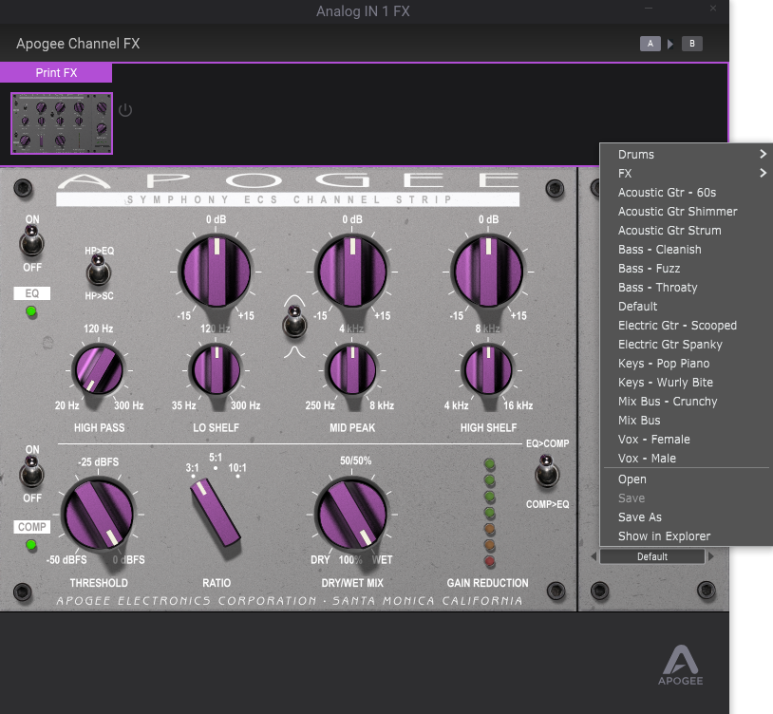Expand the Drums preset submenu
Screen dimensions: 773x714
688,154
